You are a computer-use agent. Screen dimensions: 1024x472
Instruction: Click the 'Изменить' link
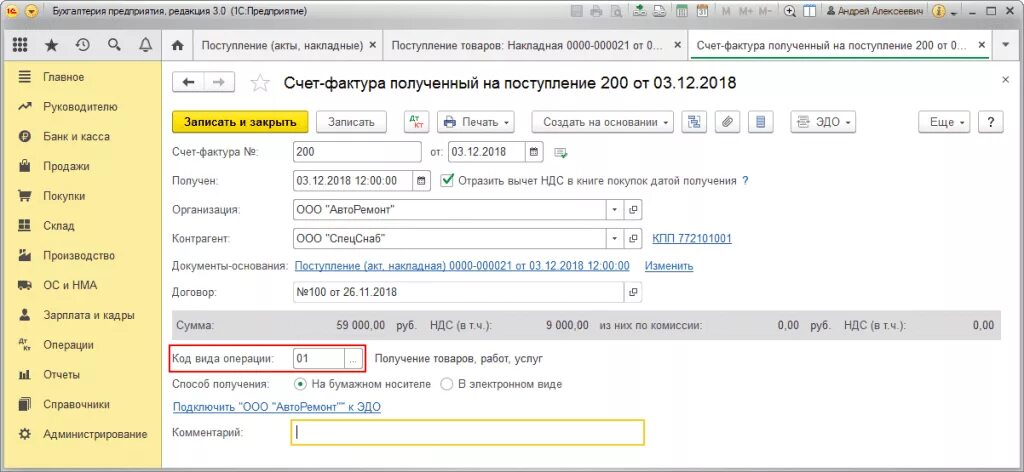click(x=669, y=266)
